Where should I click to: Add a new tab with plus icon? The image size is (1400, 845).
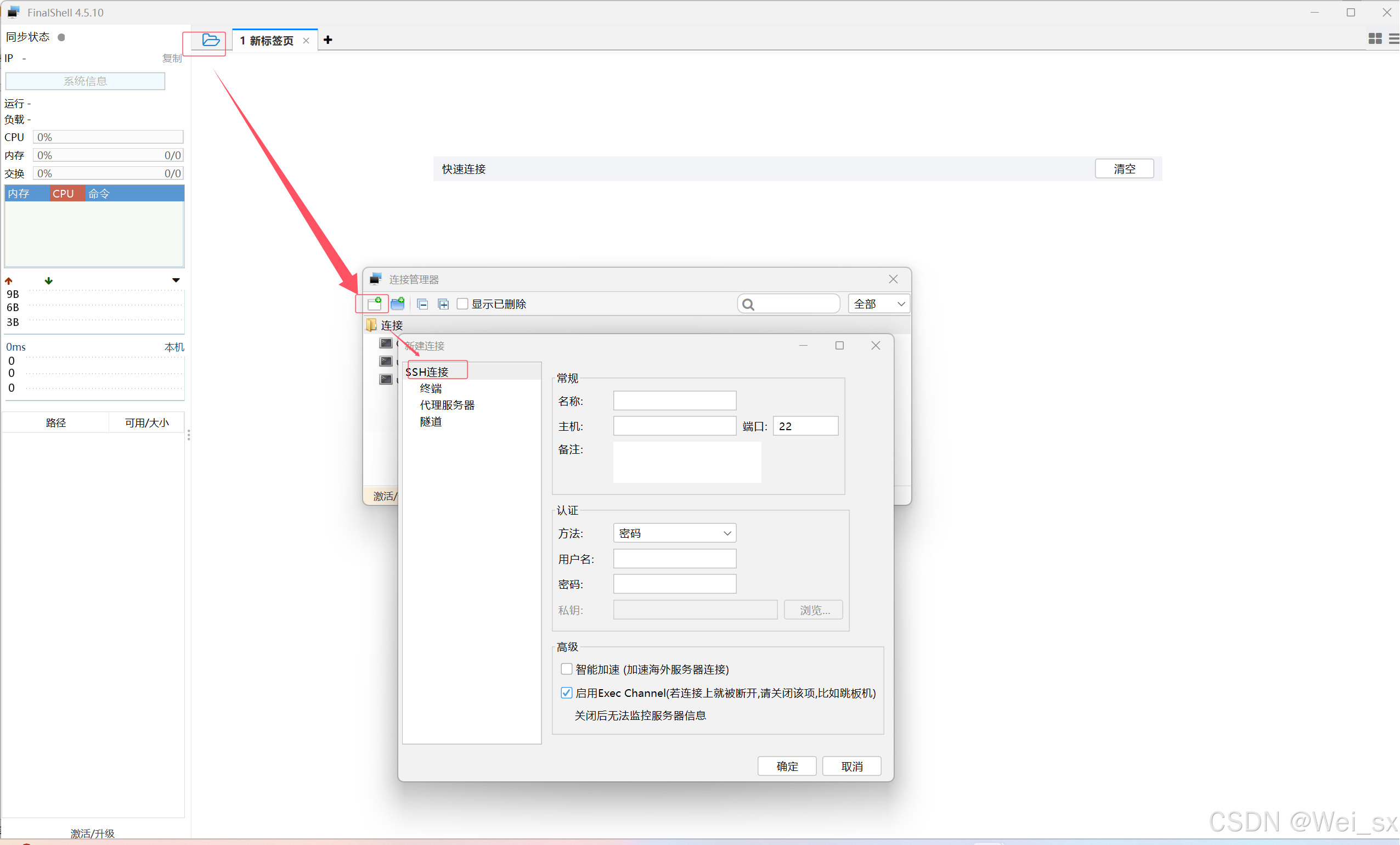[328, 40]
